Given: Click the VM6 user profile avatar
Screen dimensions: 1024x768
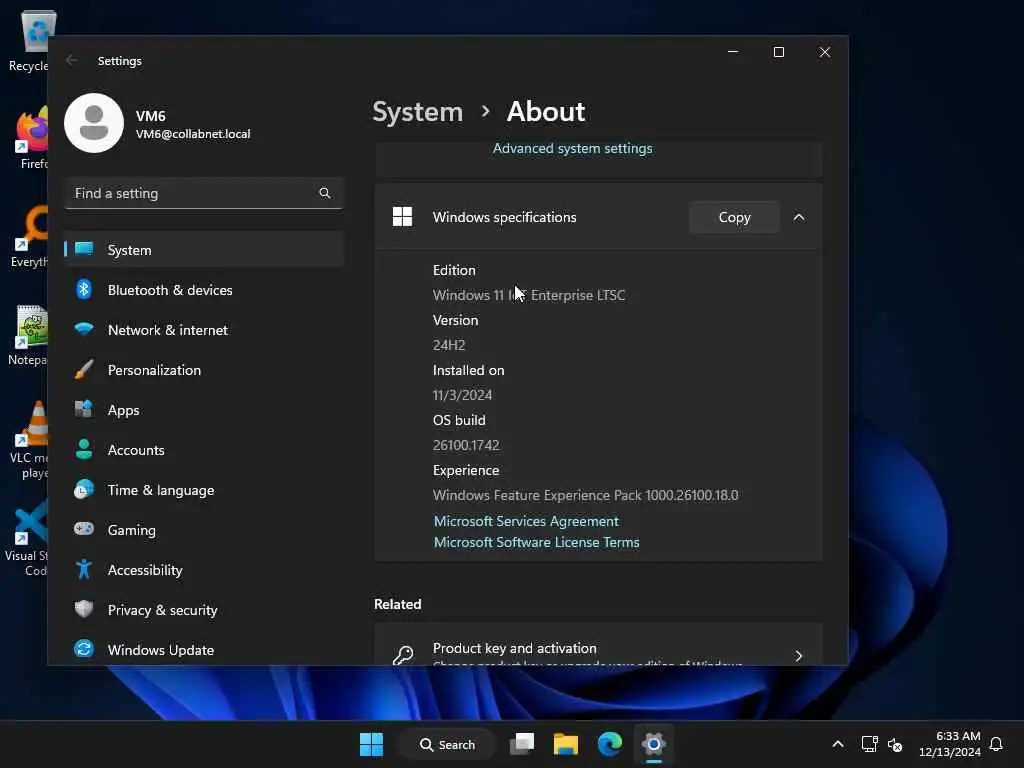Looking at the screenshot, I should pos(94,123).
